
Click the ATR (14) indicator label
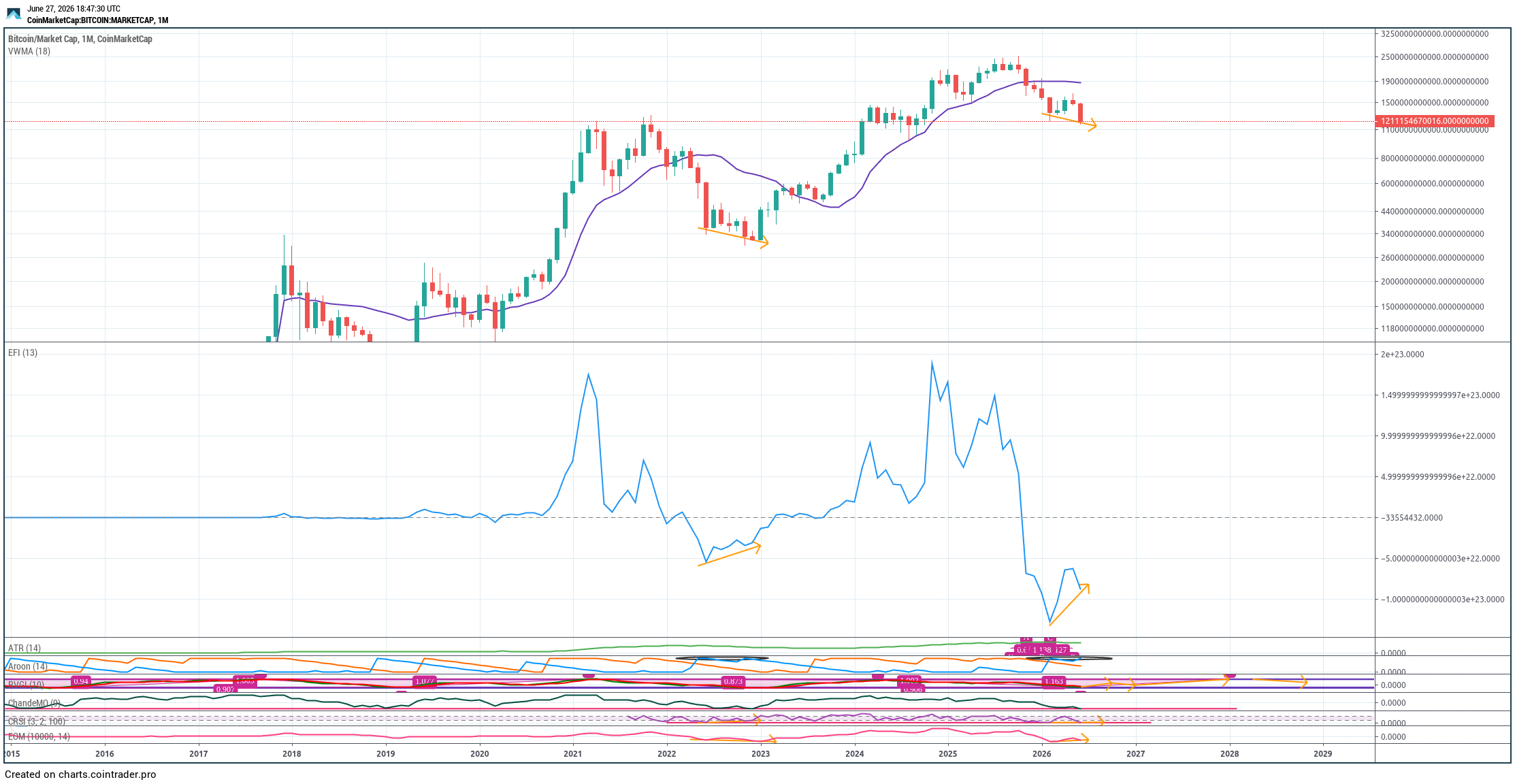point(24,648)
